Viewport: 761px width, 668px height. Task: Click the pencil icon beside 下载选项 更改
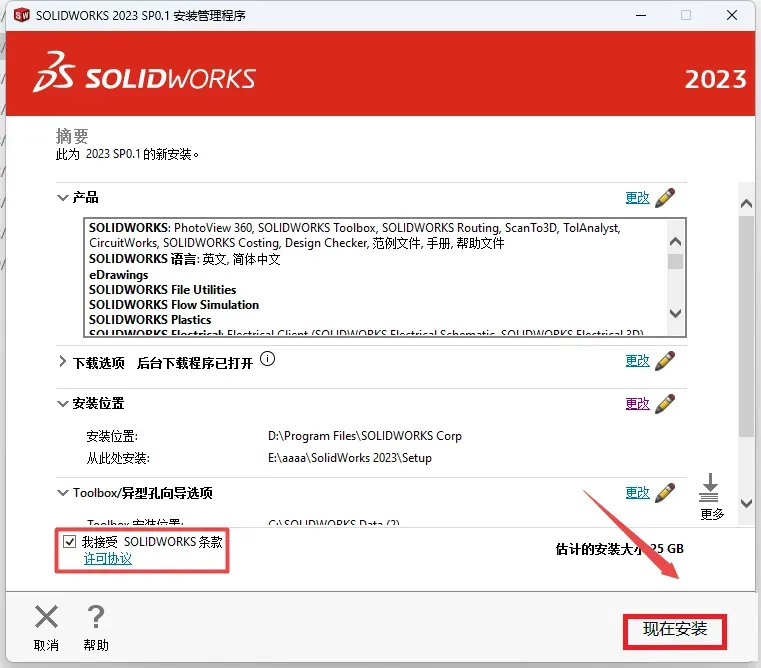pos(665,361)
